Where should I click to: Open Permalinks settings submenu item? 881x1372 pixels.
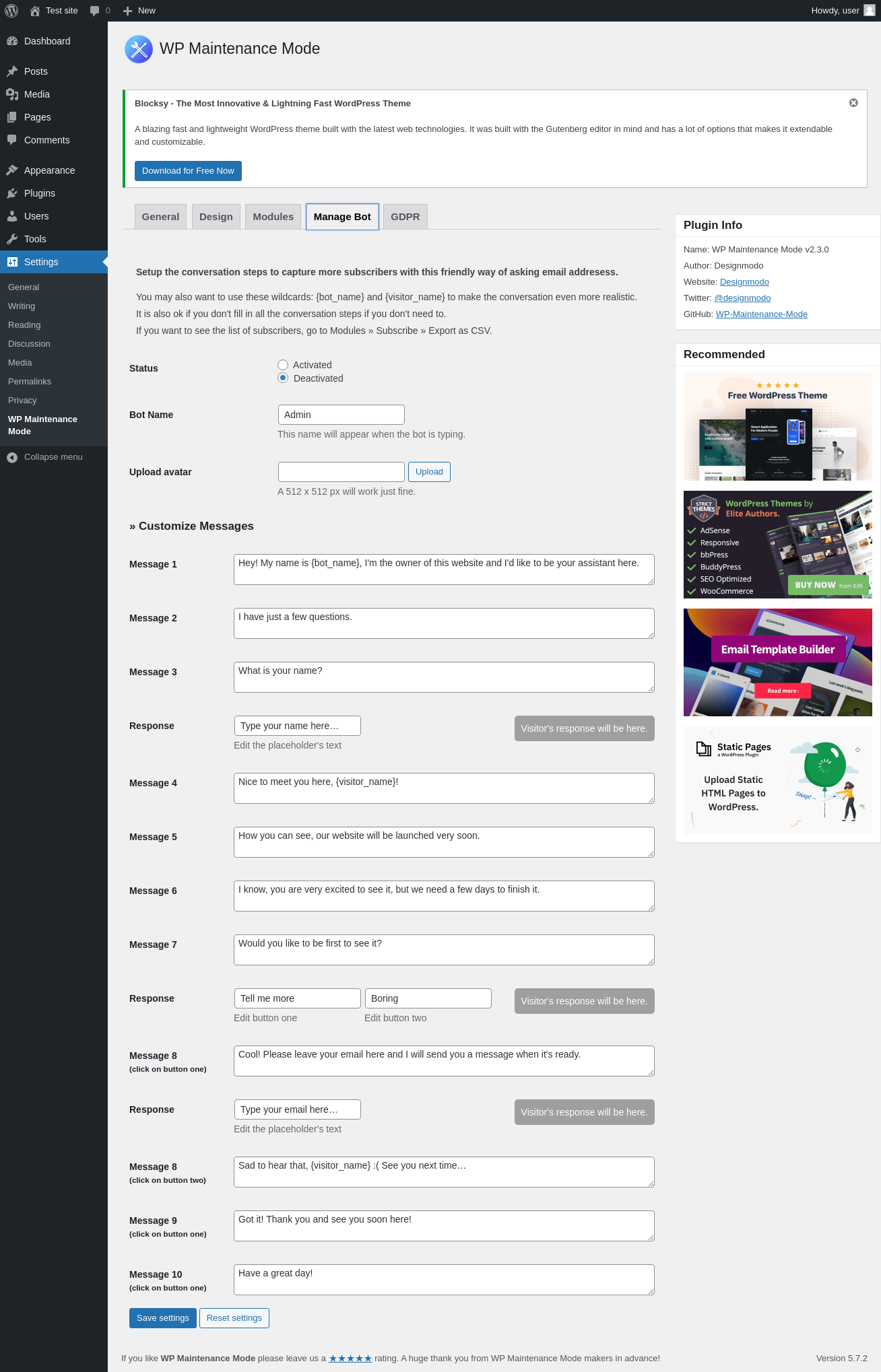pos(30,382)
